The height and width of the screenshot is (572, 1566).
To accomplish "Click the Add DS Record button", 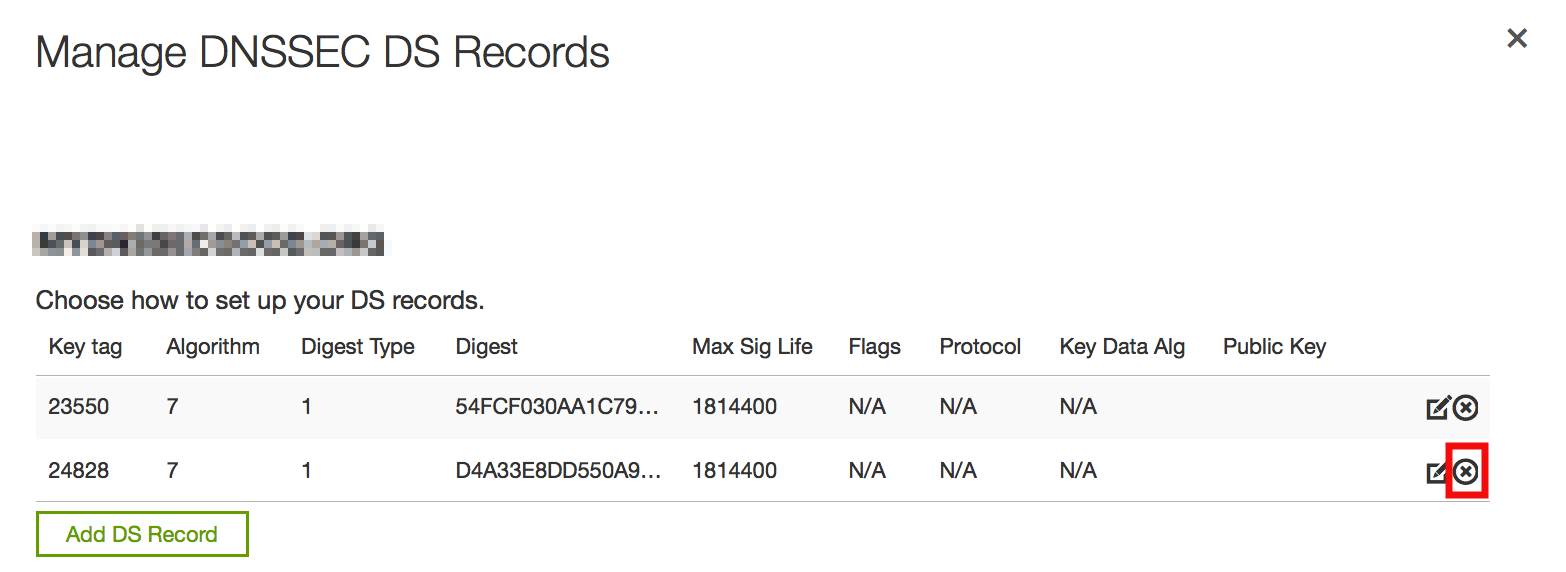I will click(142, 535).
